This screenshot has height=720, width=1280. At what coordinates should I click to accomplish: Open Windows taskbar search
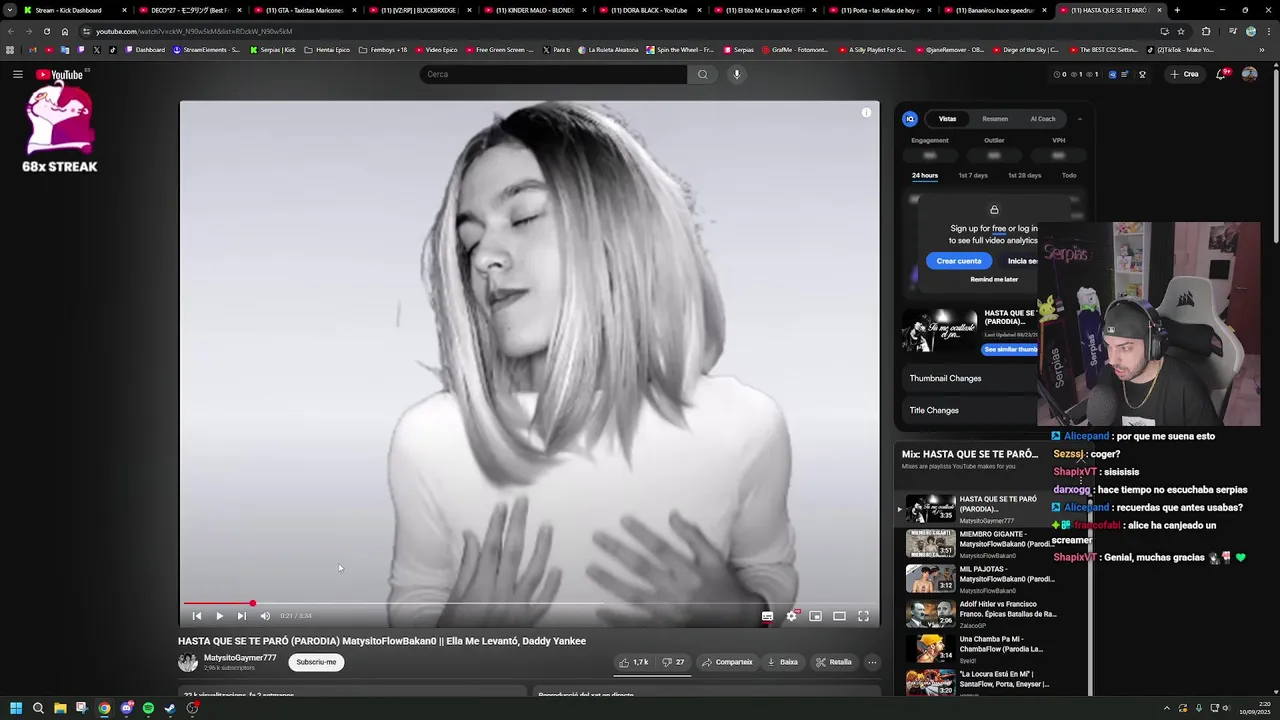[38, 708]
